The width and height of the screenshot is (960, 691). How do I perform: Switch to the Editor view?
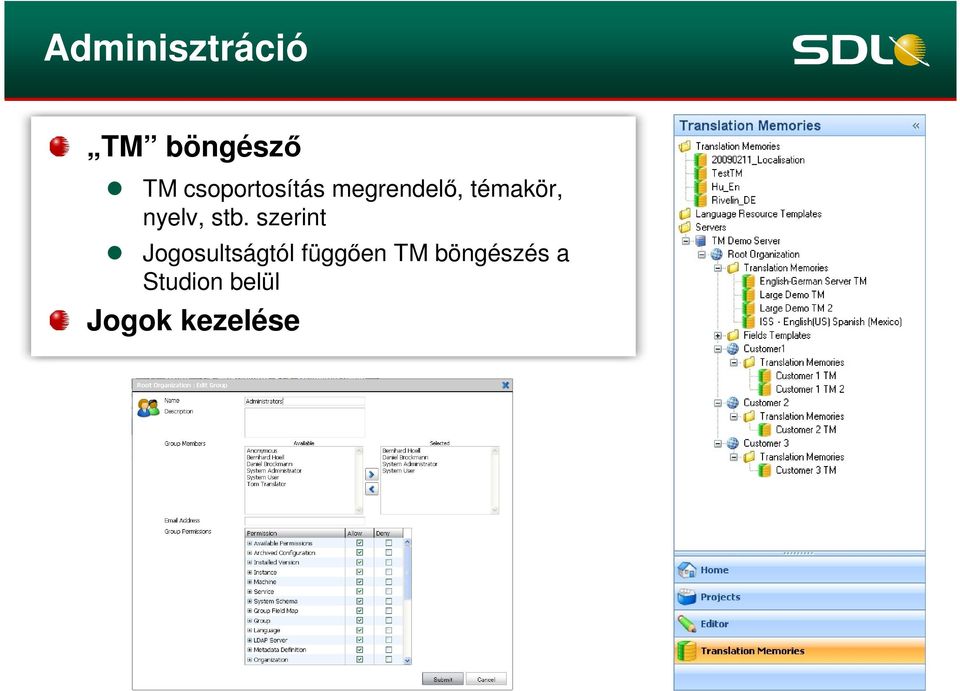point(800,624)
